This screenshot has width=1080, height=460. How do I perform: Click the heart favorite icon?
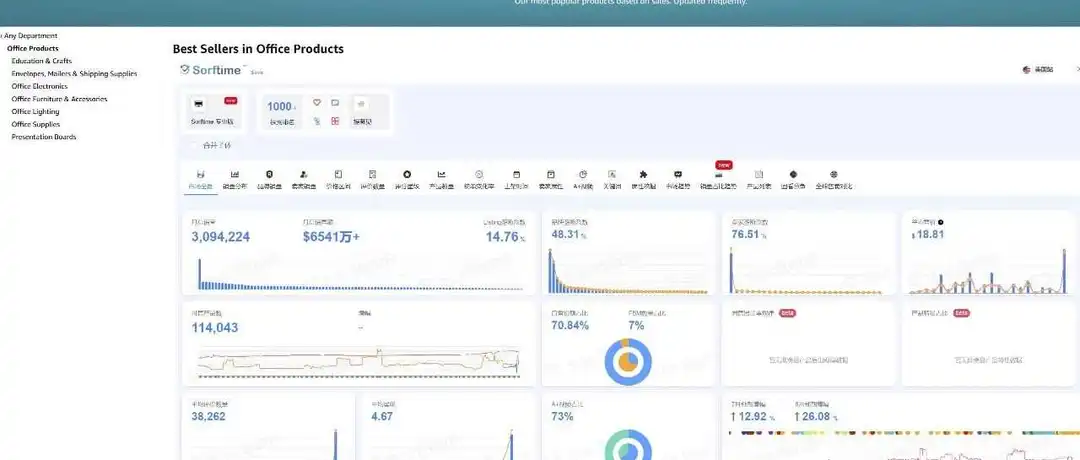tap(317, 103)
